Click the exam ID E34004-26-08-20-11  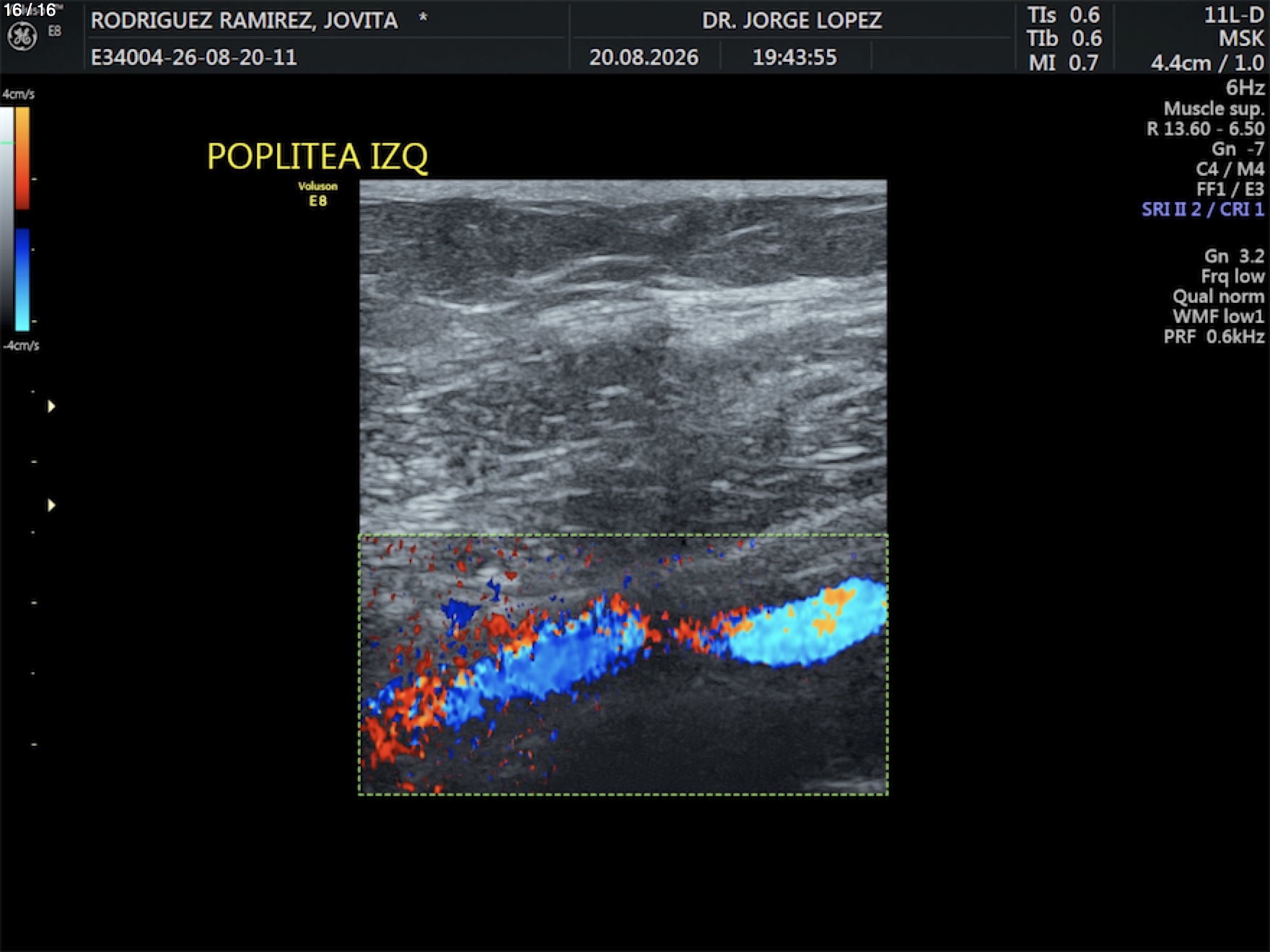[193, 57]
